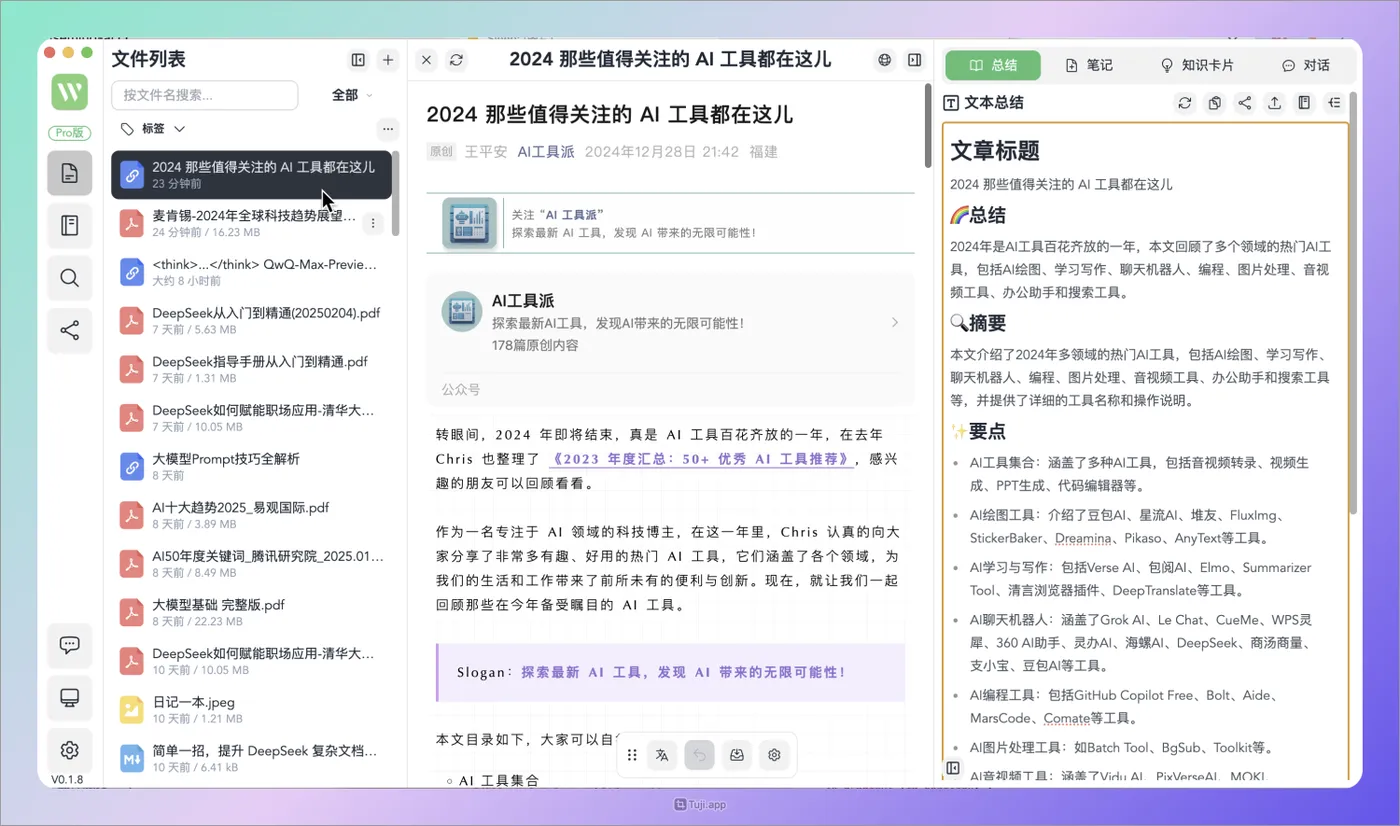This screenshot has height=826, width=1400.
Task: Switch to the 对话 tab
Action: (x=1305, y=65)
